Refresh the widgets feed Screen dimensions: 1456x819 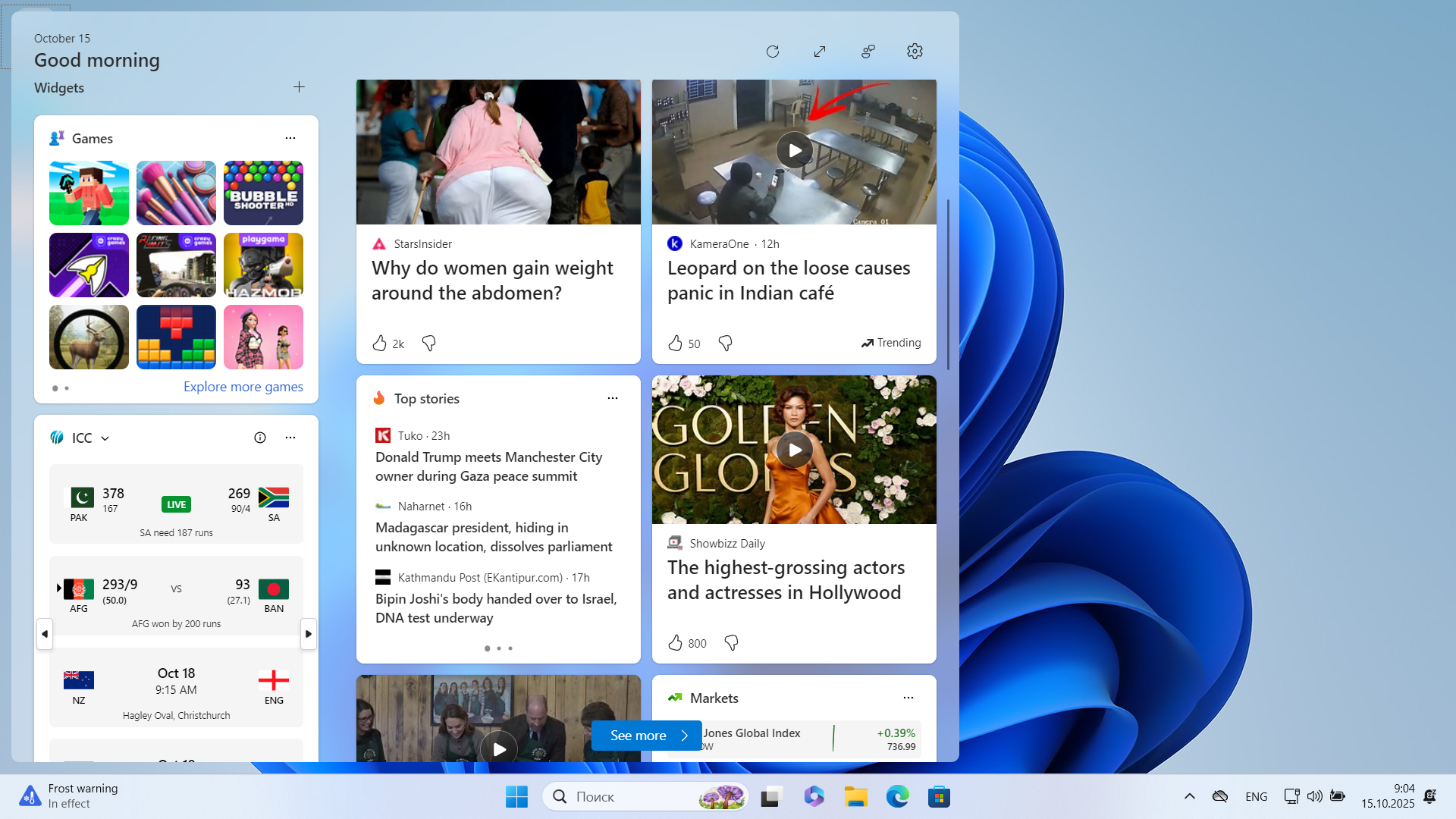click(773, 52)
